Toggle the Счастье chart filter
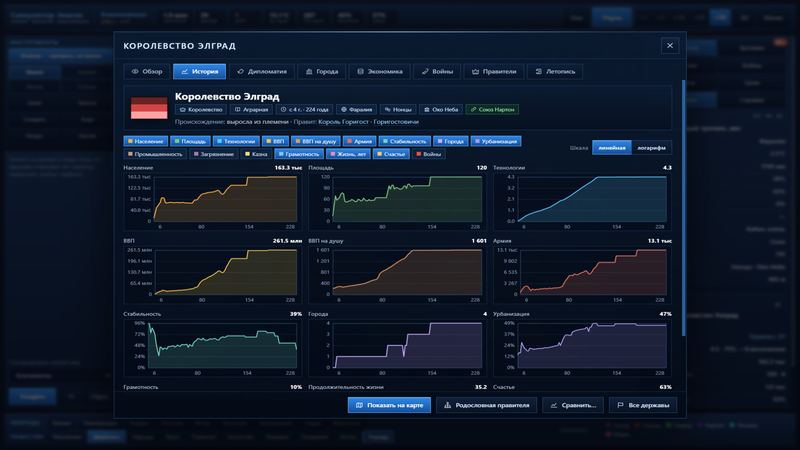The image size is (800, 450). [391, 154]
